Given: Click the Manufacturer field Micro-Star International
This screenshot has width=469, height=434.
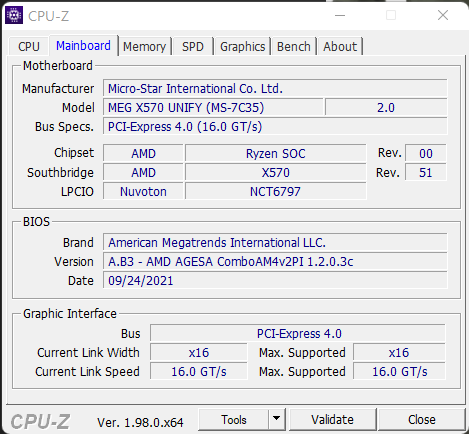Looking at the screenshot, I should pyautogui.click(x=275, y=89).
